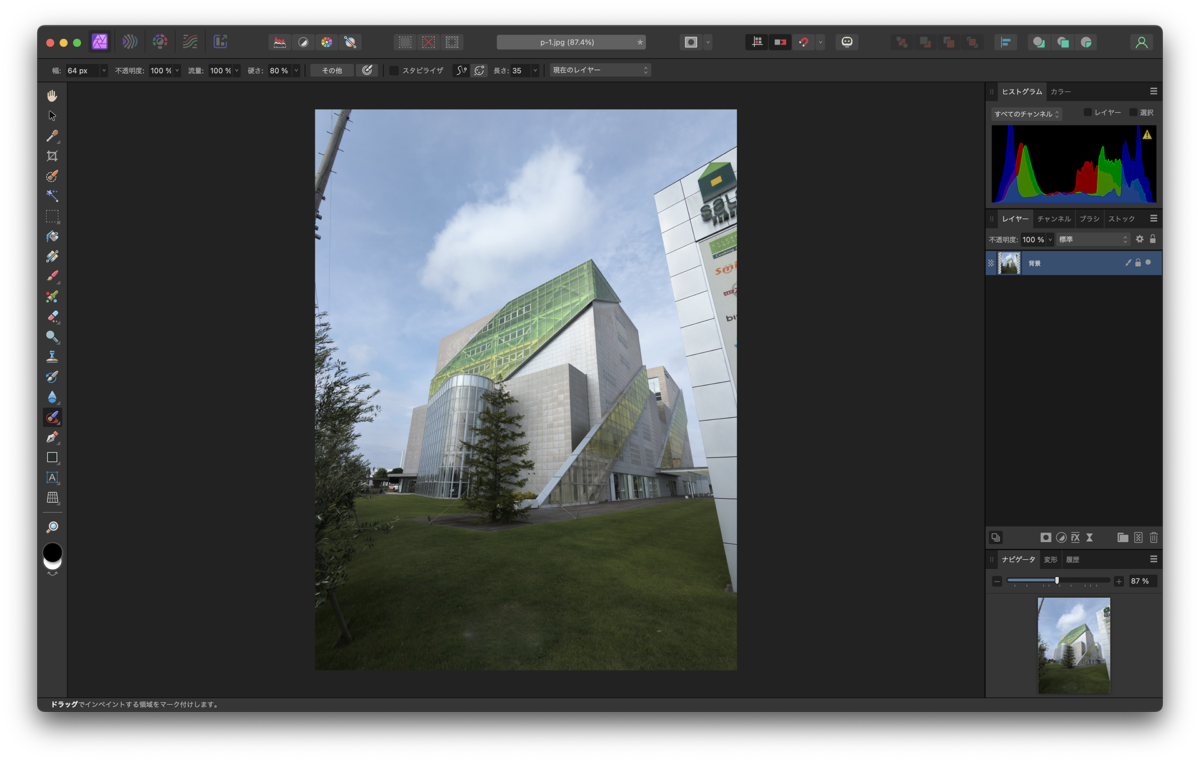Switch to the Liquify Persona icon
Image resolution: width=1200 pixels, height=761 pixels.
coord(129,42)
